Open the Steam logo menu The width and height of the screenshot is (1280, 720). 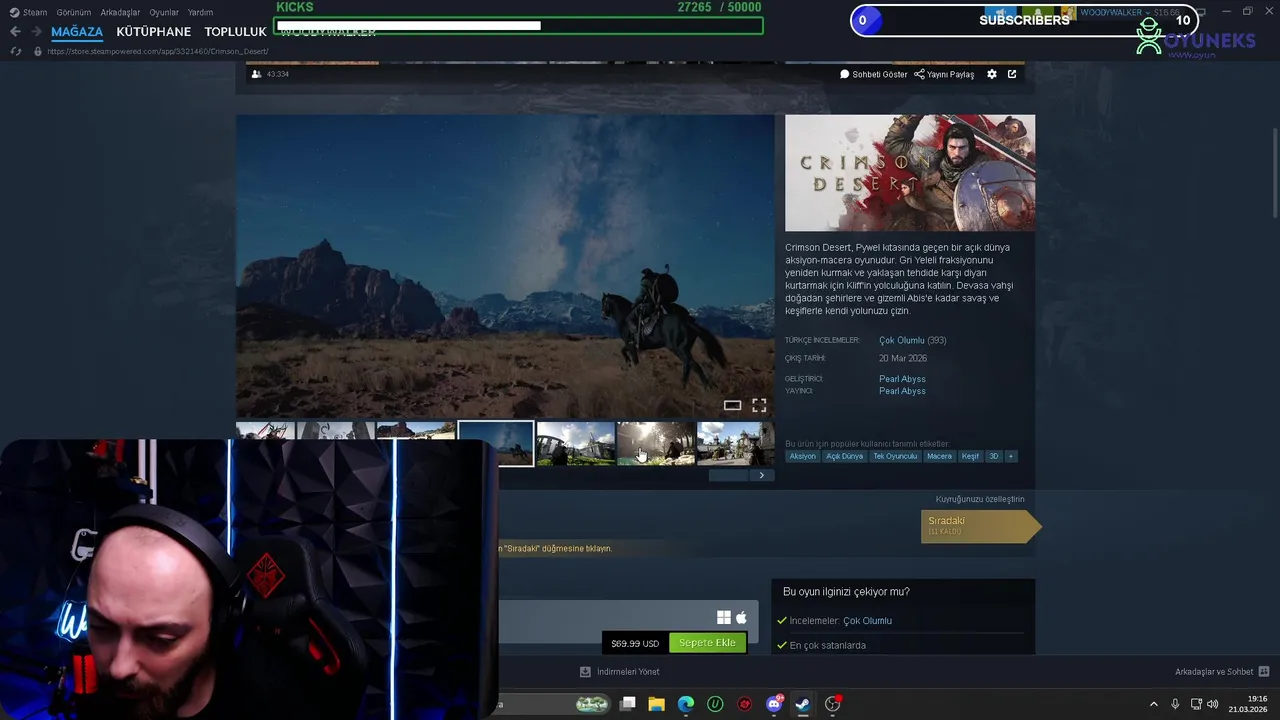pos(28,12)
